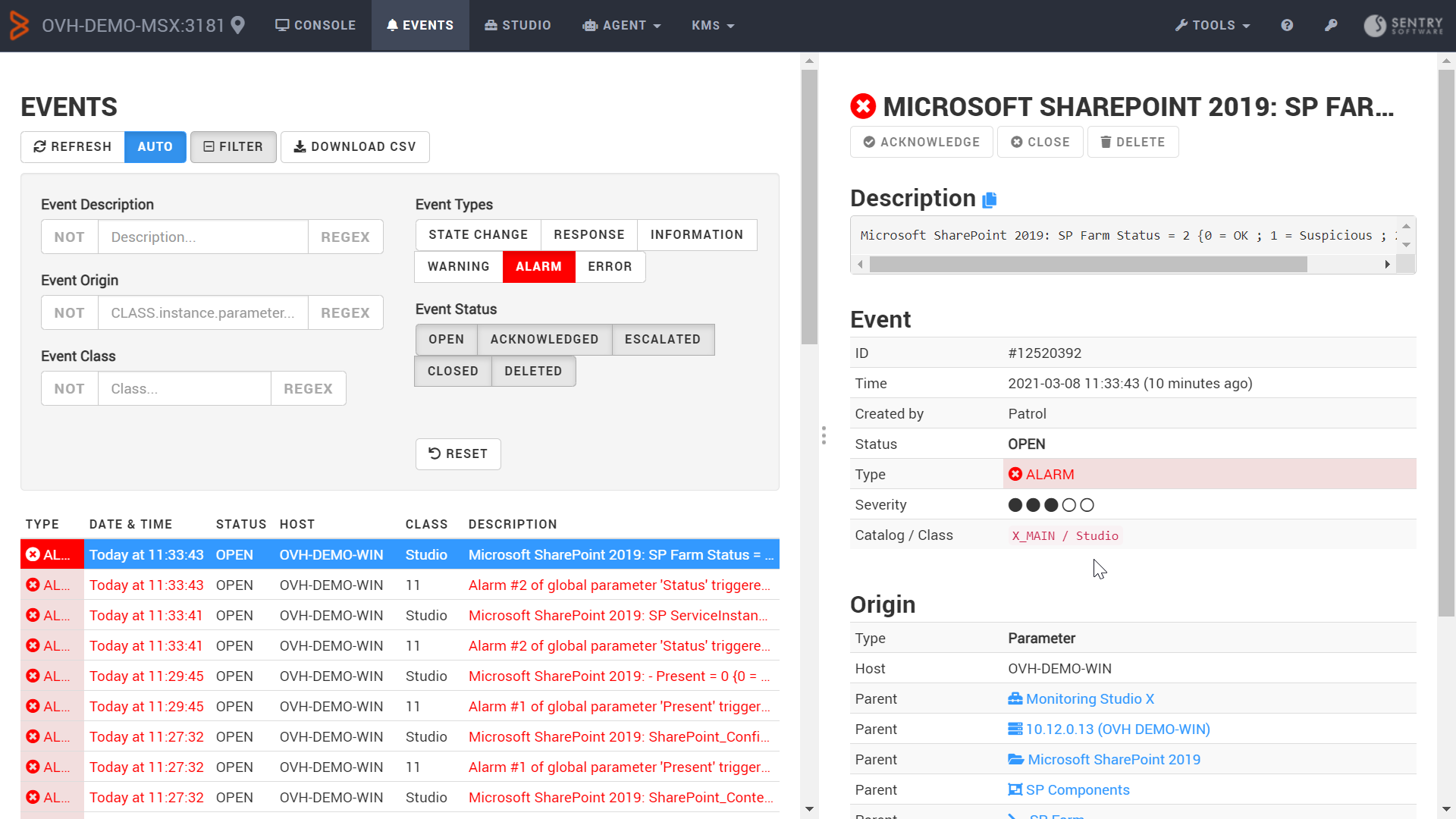Toggle WARNING event type filter
This screenshot has width=1456, height=819.
[x=459, y=267]
